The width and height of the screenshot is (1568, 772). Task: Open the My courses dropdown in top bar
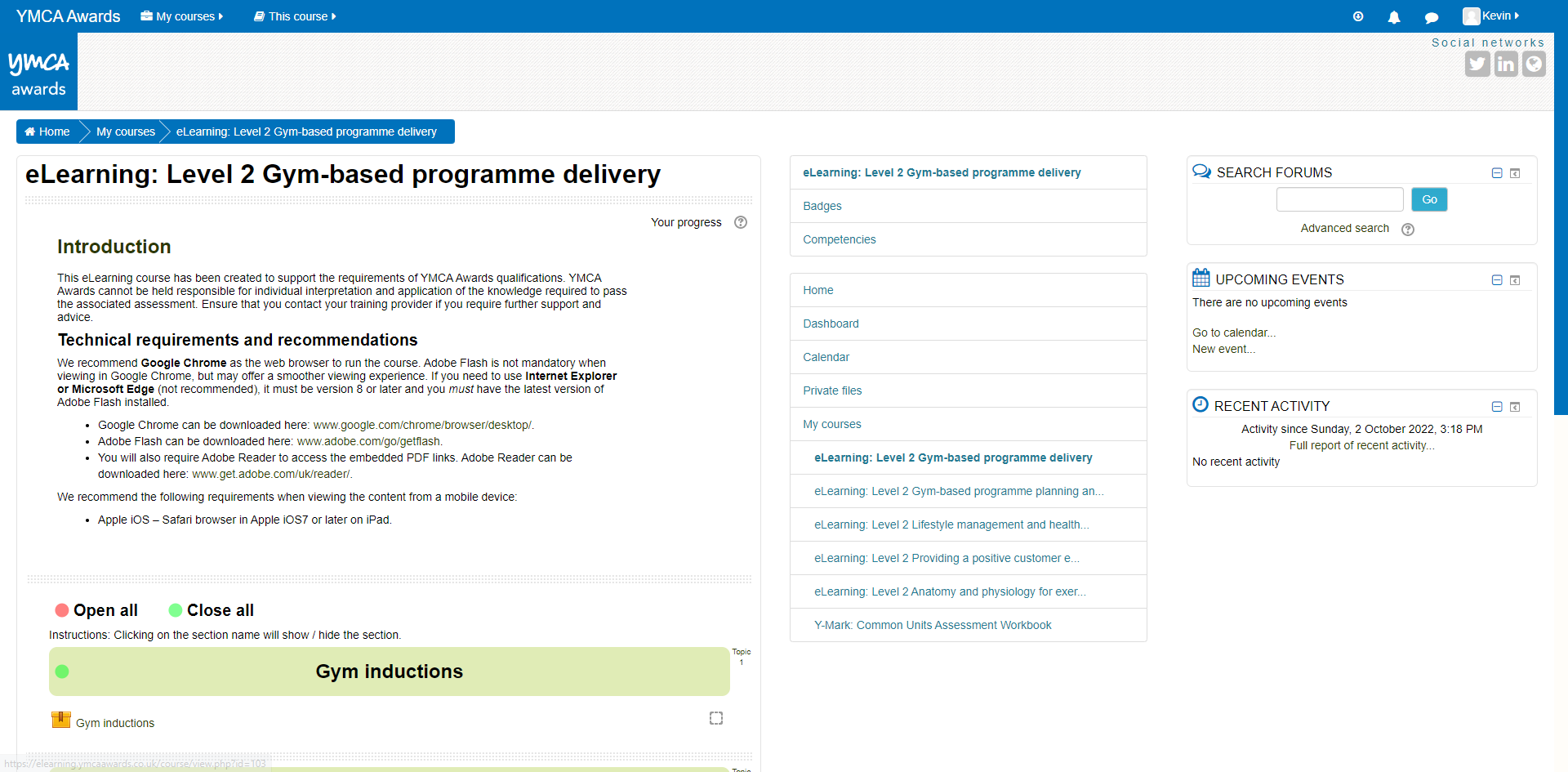coord(182,16)
